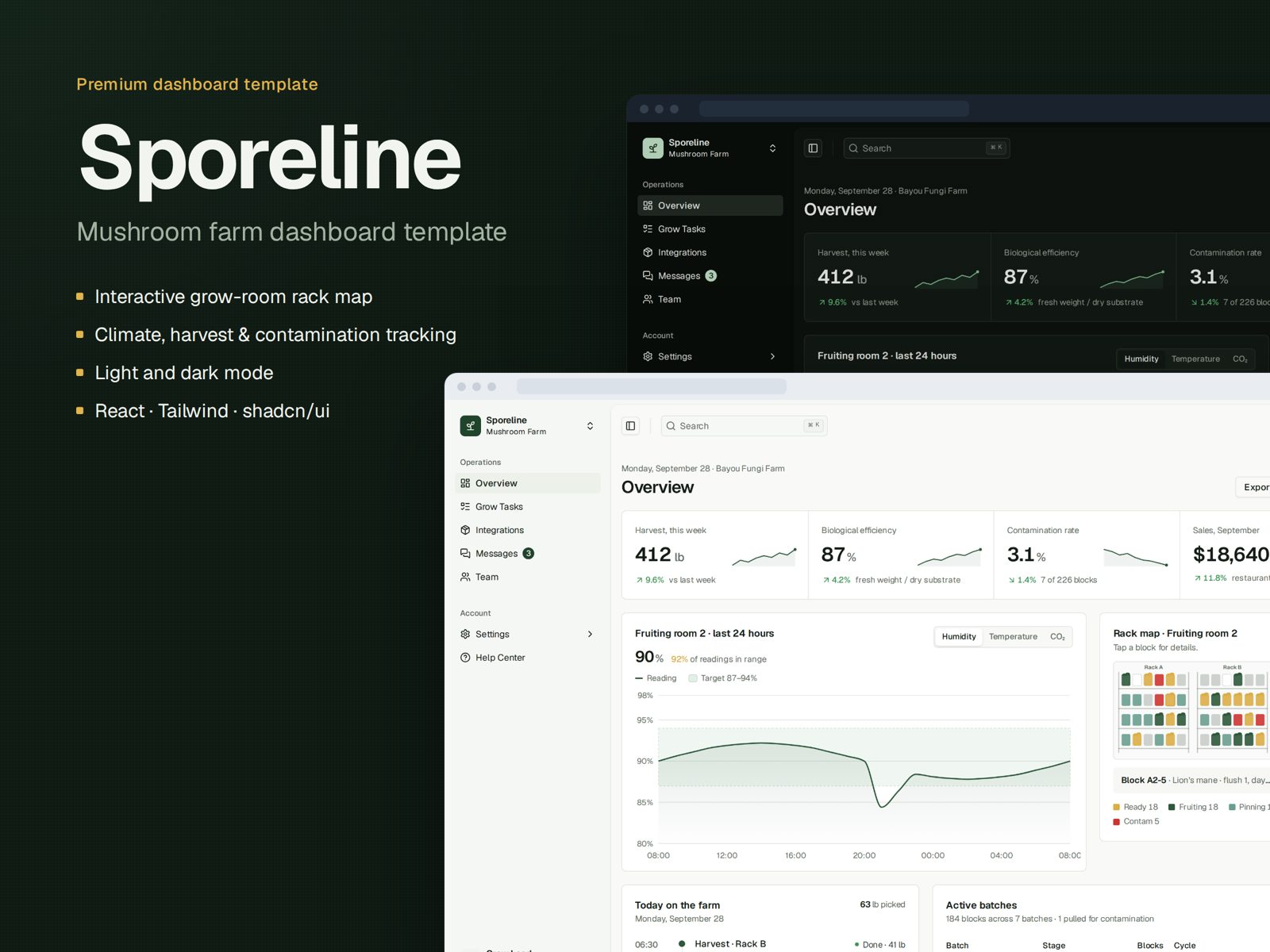The width and height of the screenshot is (1270, 952).
Task: Toggle Target 87–94% legend in humidity chart
Action: (723, 678)
